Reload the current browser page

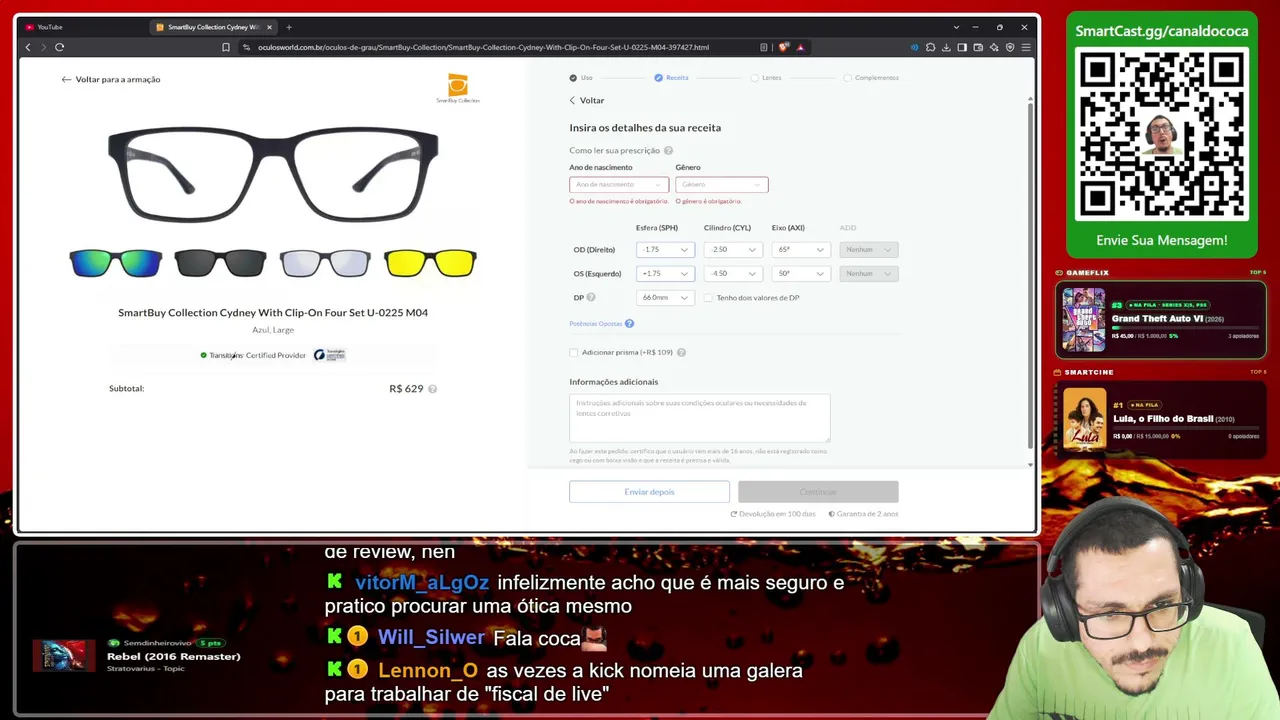(x=60, y=47)
